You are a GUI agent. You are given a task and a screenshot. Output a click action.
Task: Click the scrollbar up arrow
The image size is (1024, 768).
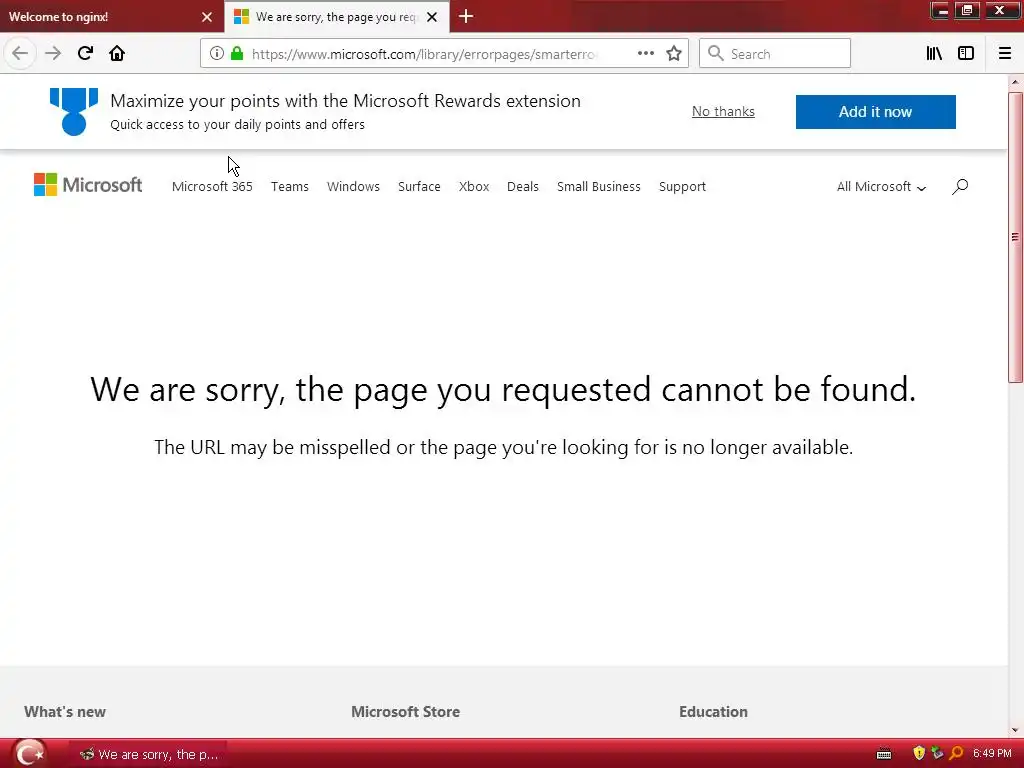pos(1015,82)
